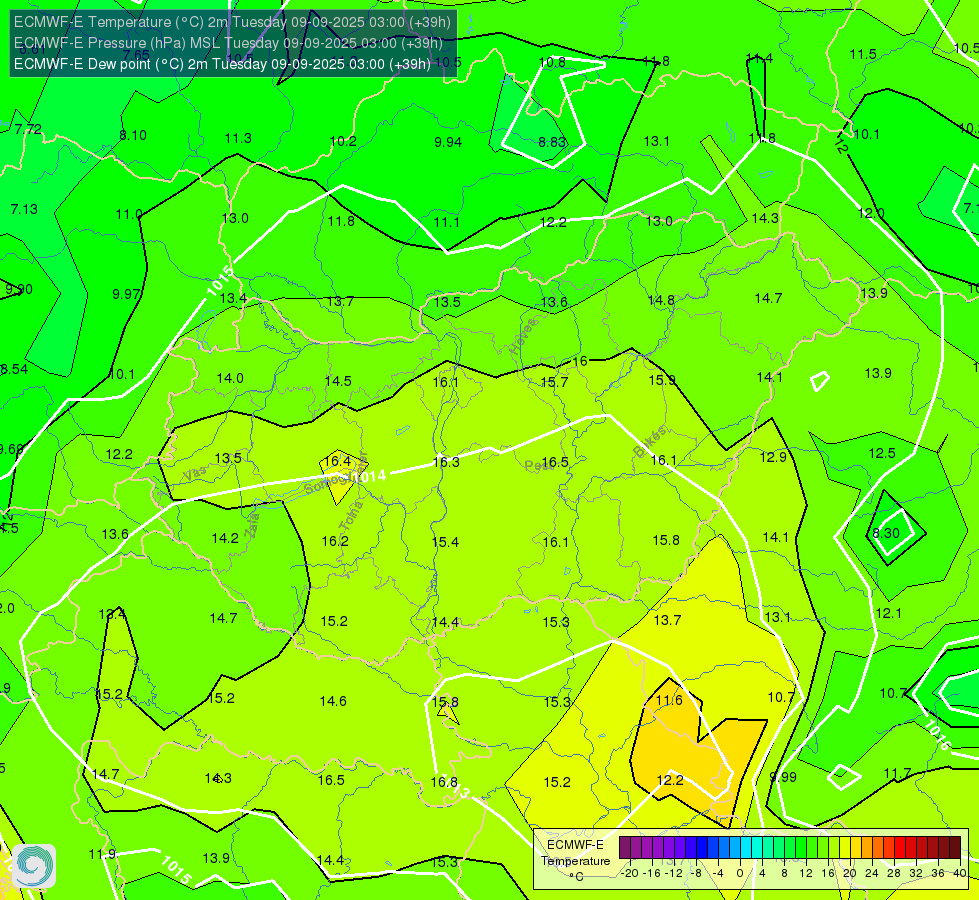Click the purple -20 °C legend swatch
Viewport: 979px width, 900px height.
click(625, 848)
